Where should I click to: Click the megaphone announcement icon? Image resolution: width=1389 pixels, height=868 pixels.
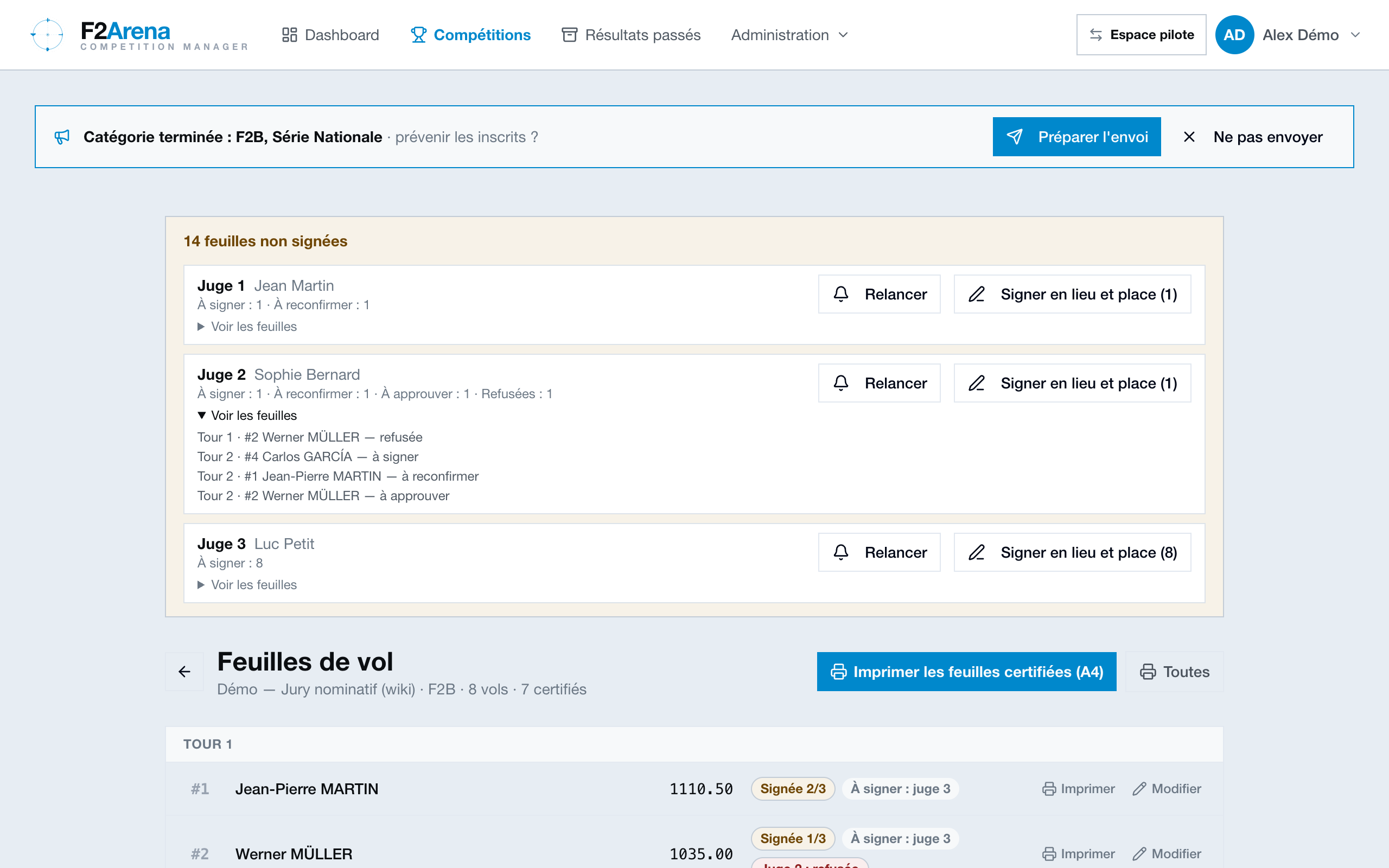pos(62,137)
